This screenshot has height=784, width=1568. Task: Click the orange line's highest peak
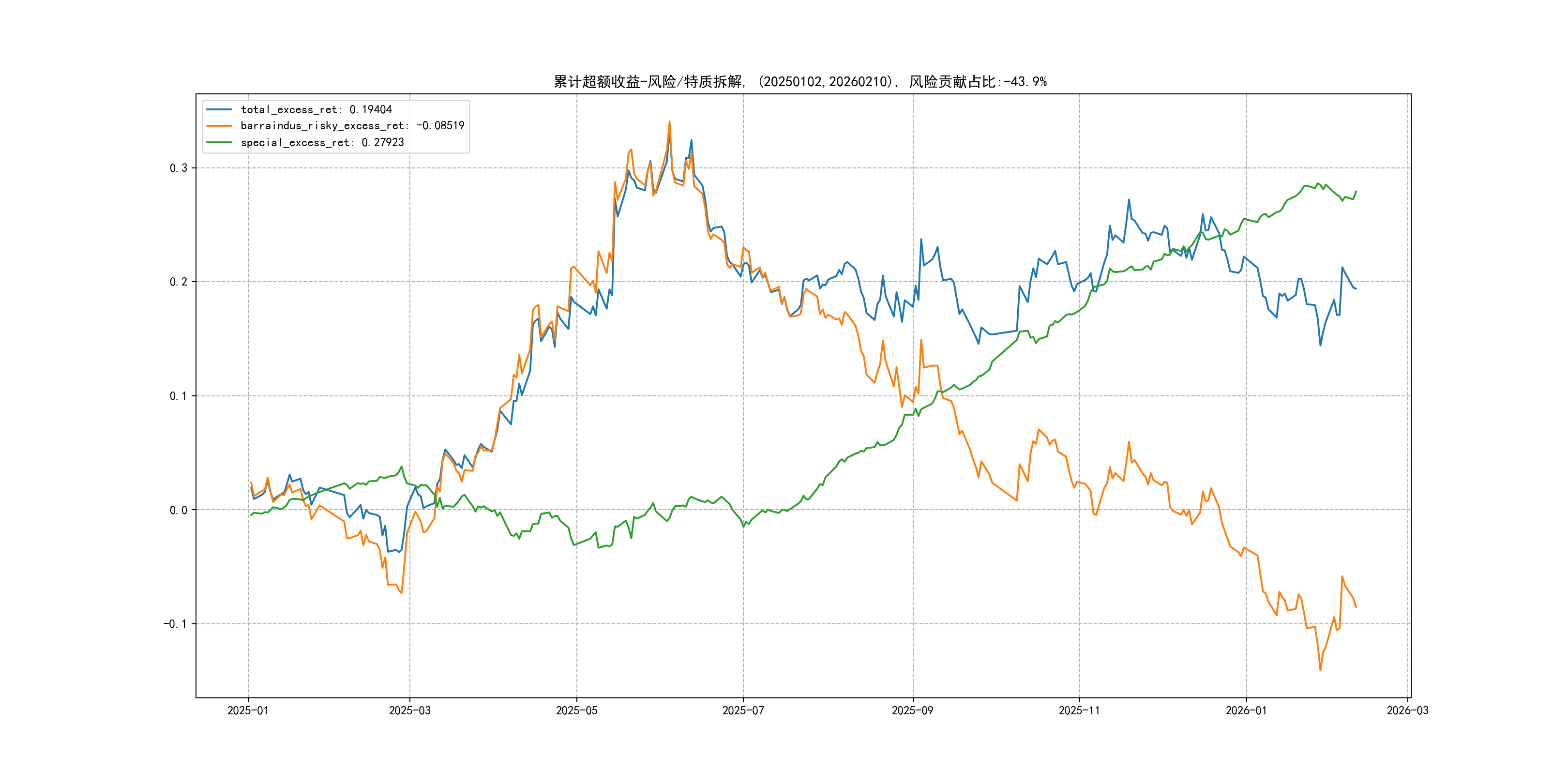click(x=670, y=122)
